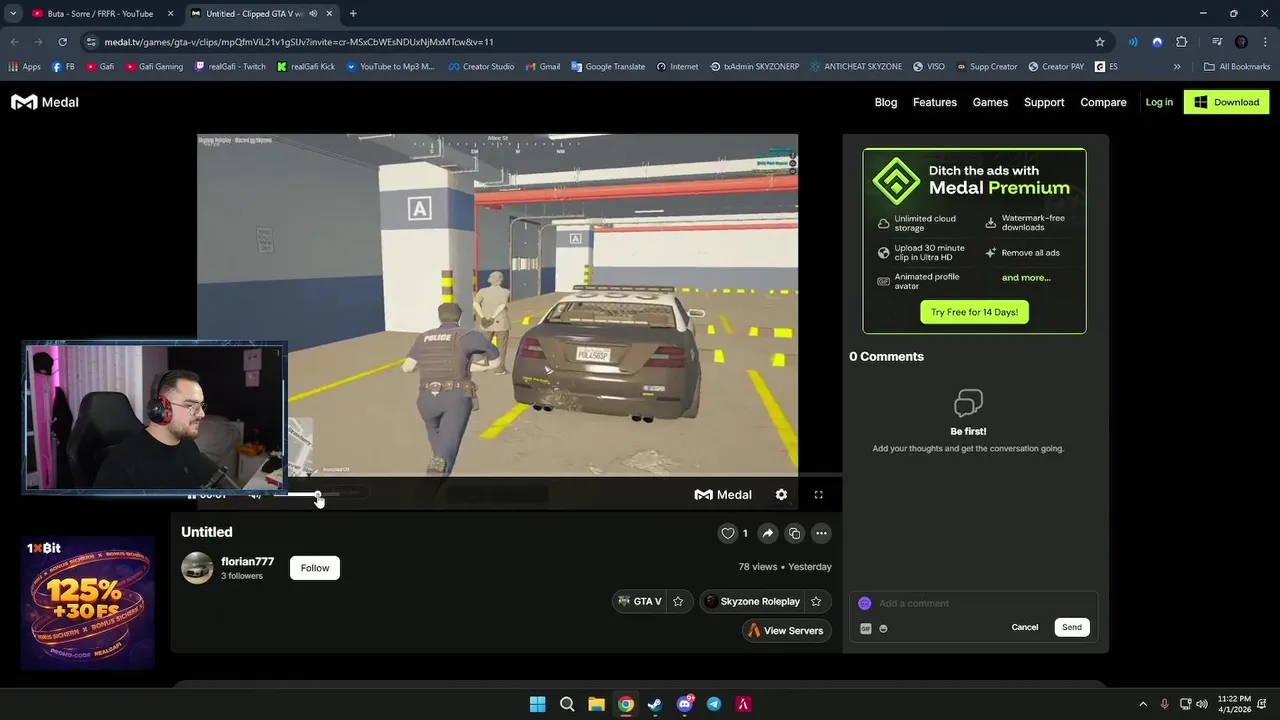This screenshot has width=1280, height=720.
Task: Open the Windows Start menu
Action: (537, 704)
